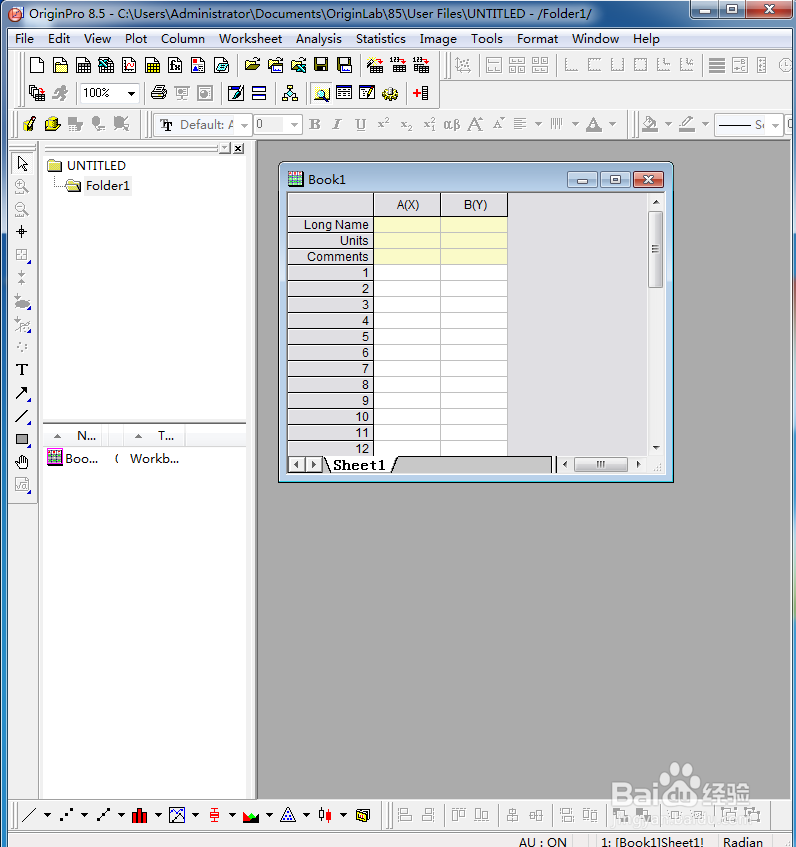Screen dimensions: 796x847
Task: Expand the line plot type dropdown arrow
Action: (x=48, y=815)
